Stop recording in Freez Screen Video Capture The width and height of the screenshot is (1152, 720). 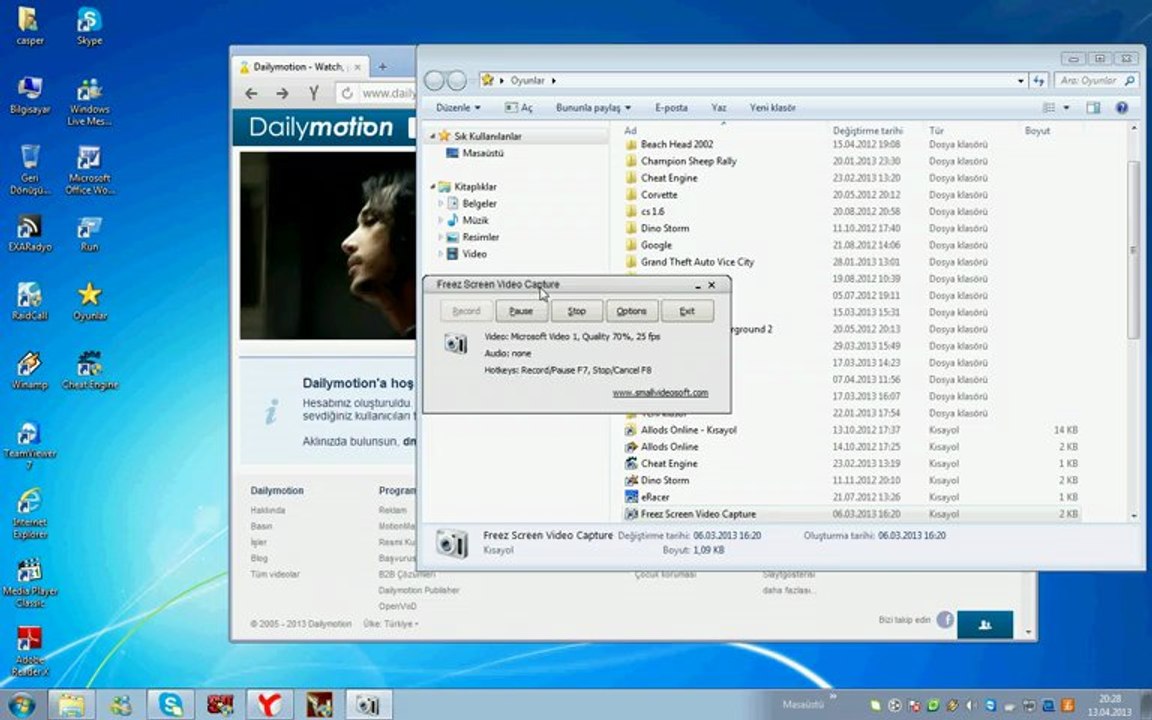577,311
